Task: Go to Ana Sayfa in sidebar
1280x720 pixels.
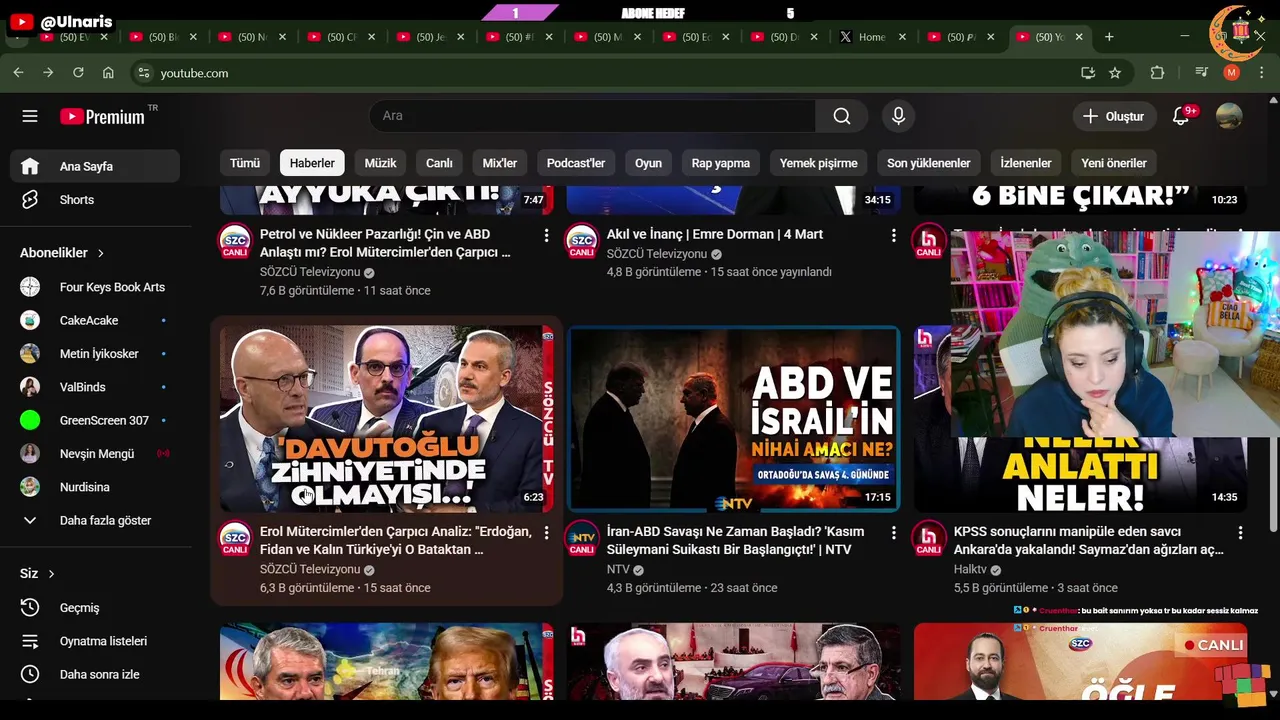Action: coord(95,167)
